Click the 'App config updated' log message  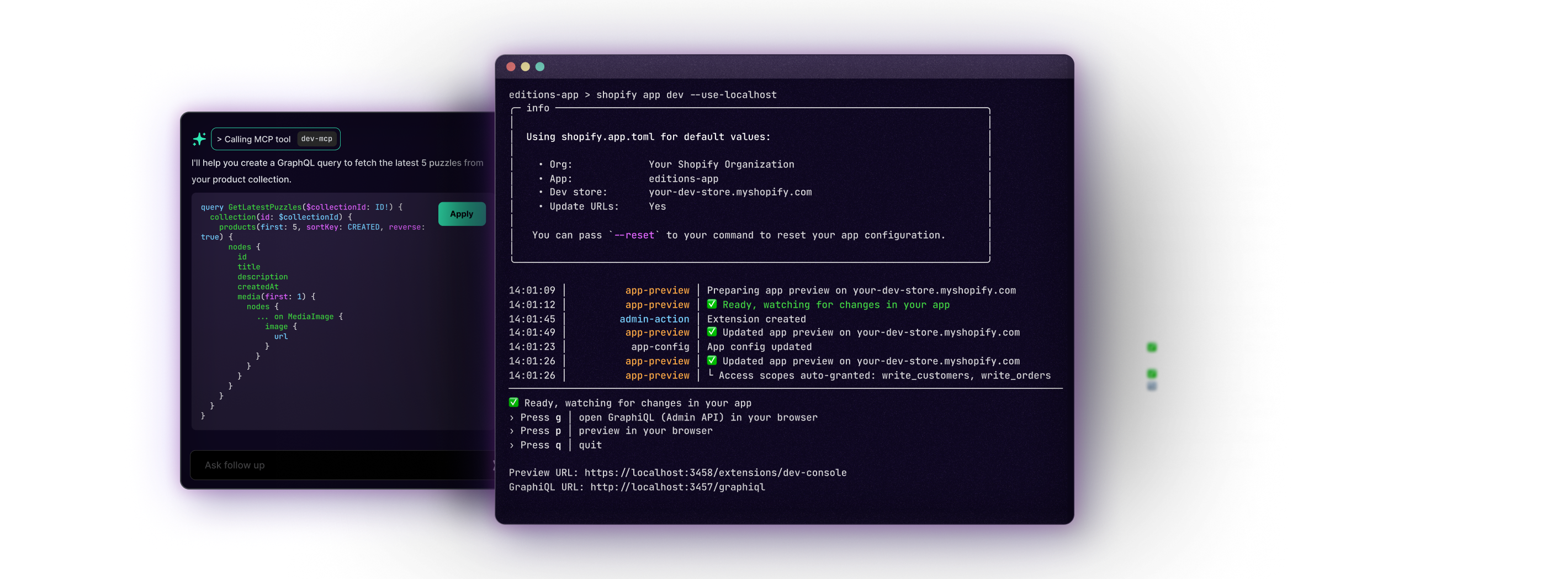(759, 347)
